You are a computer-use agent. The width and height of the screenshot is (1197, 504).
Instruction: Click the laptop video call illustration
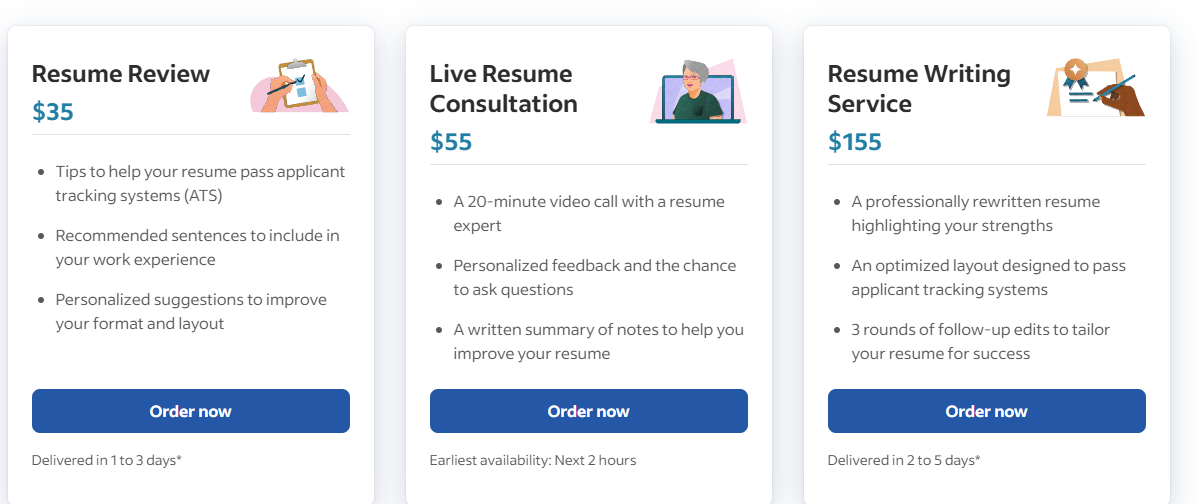(x=698, y=91)
